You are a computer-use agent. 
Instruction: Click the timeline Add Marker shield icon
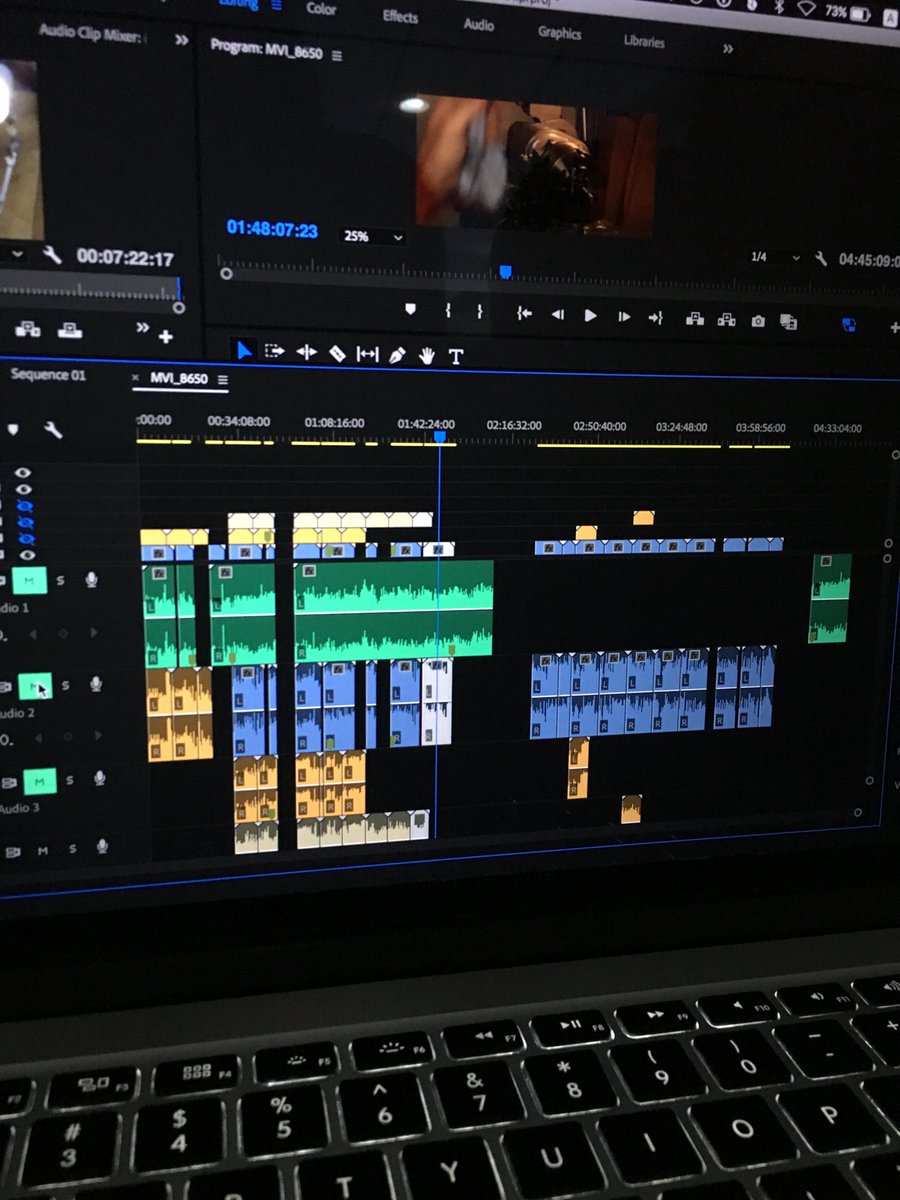pyautogui.click(x=12, y=429)
